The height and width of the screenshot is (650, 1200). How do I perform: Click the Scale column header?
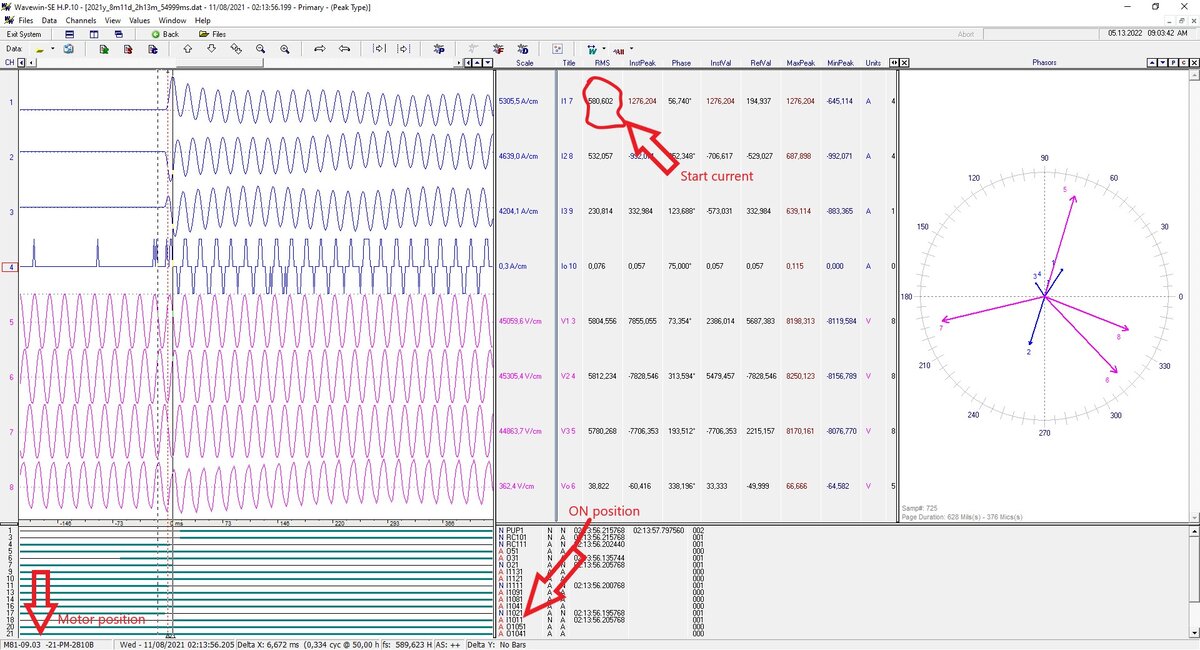[524, 63]
